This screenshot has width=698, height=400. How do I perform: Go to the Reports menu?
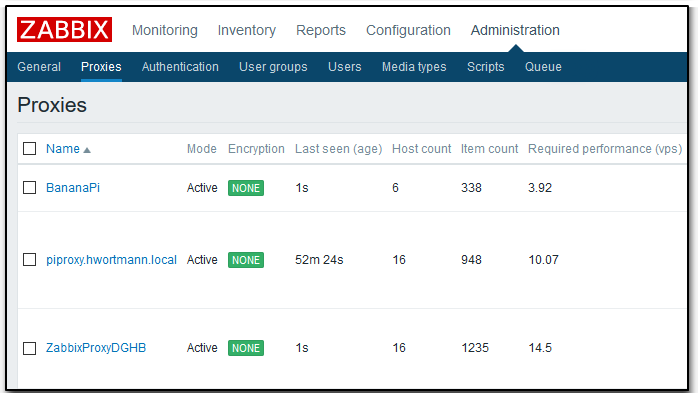(321, 30)
